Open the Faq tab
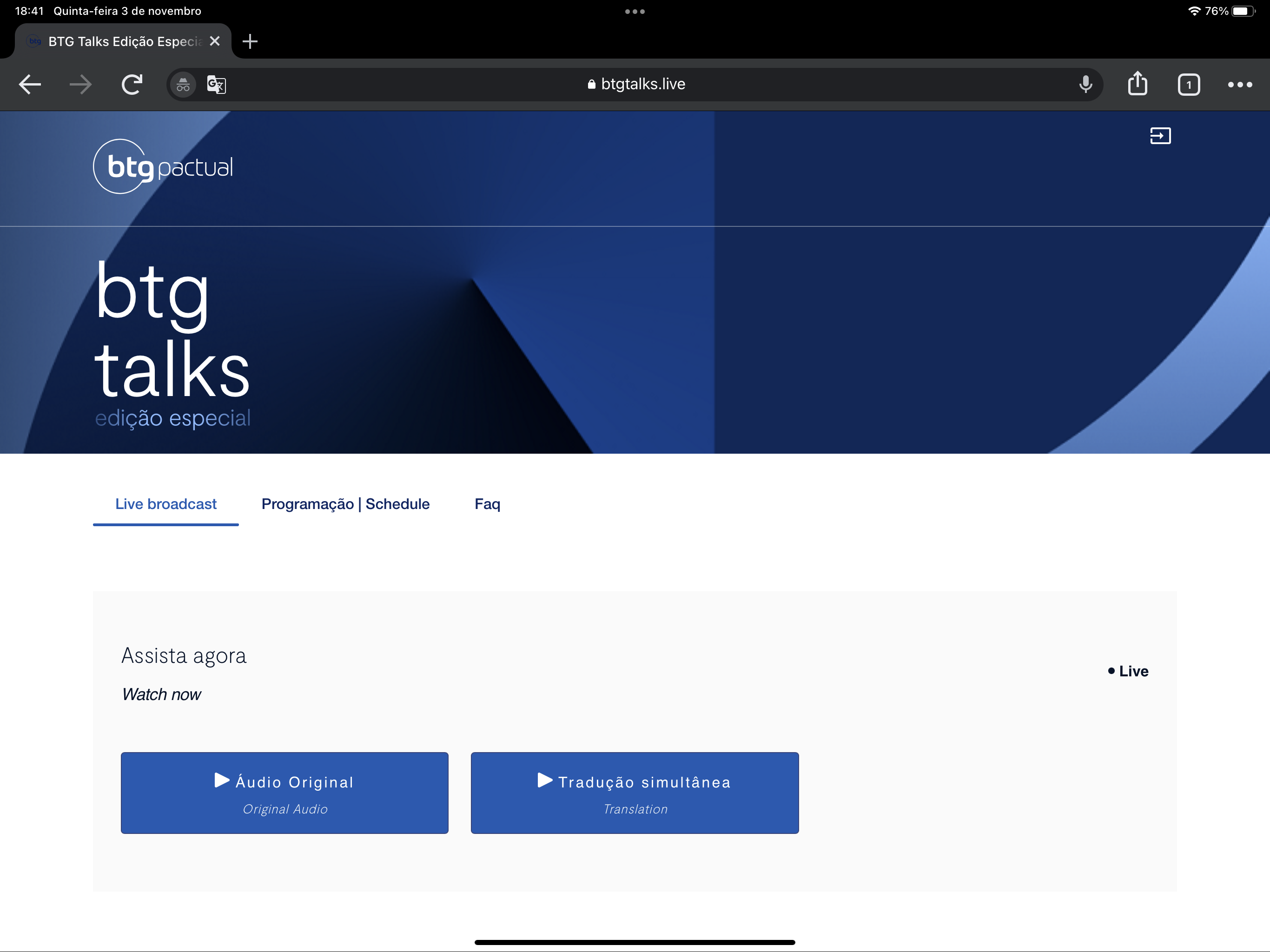The width and height of the screenshot is (1270, 952). pos(487,503)
